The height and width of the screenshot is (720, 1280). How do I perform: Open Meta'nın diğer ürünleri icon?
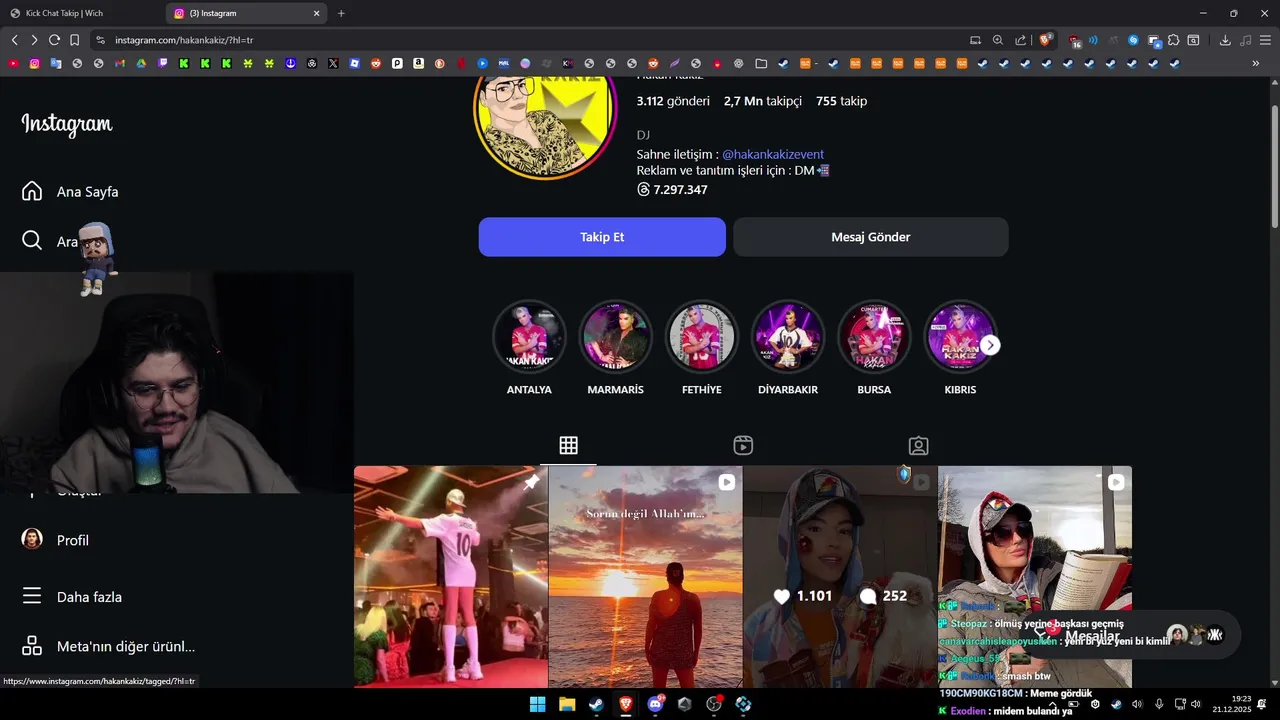32,646
